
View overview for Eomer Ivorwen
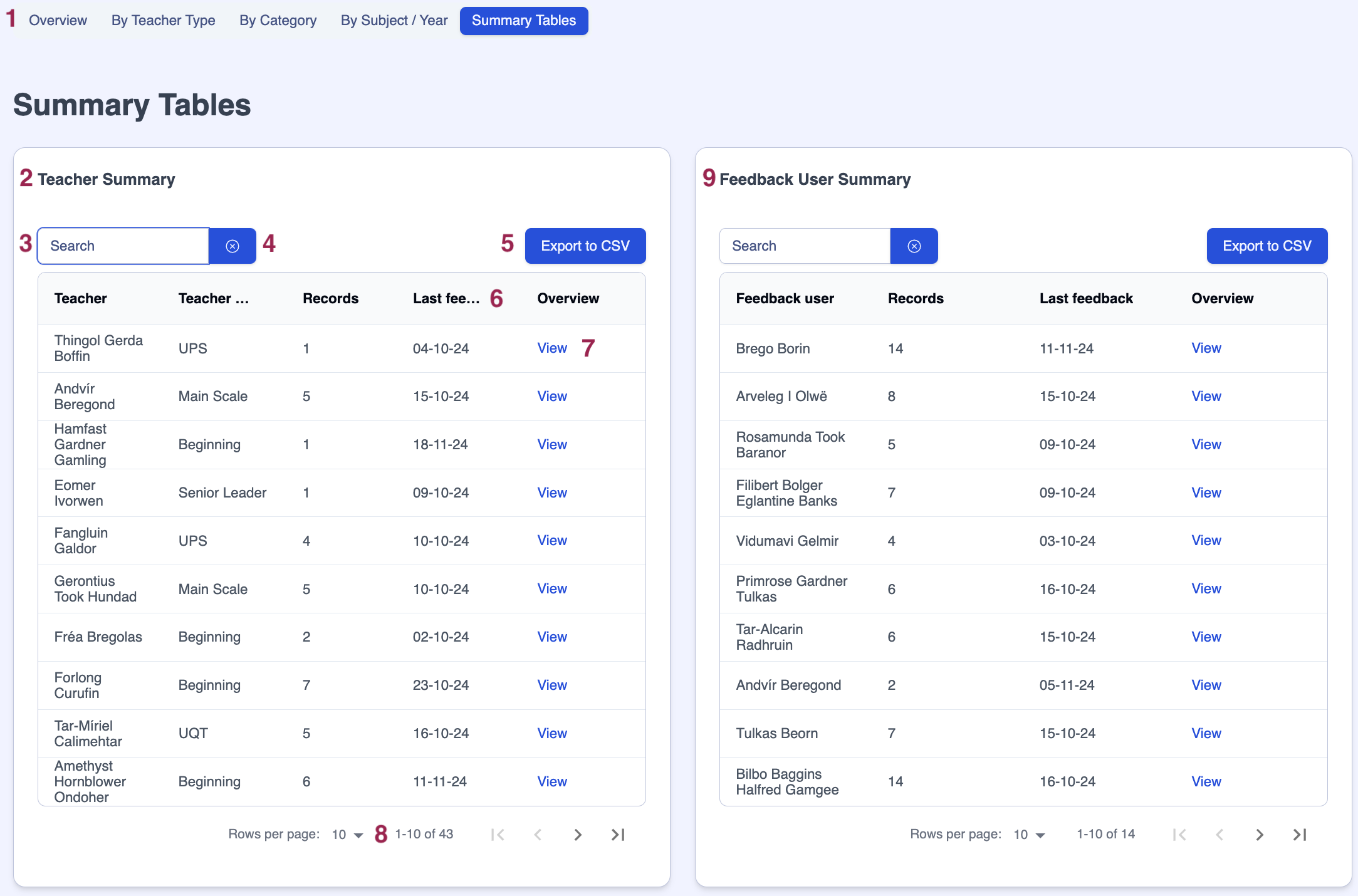[x=552, y=493]
